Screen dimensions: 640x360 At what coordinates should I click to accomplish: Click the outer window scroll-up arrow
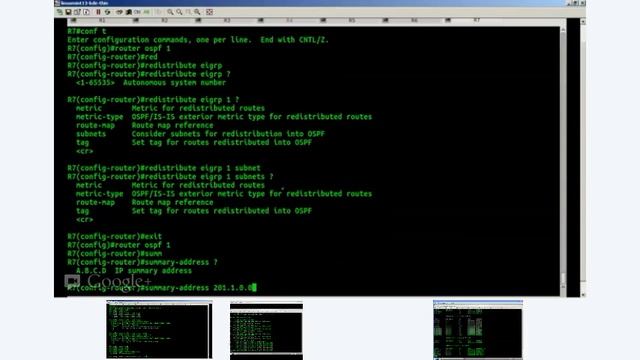point(583,22)
